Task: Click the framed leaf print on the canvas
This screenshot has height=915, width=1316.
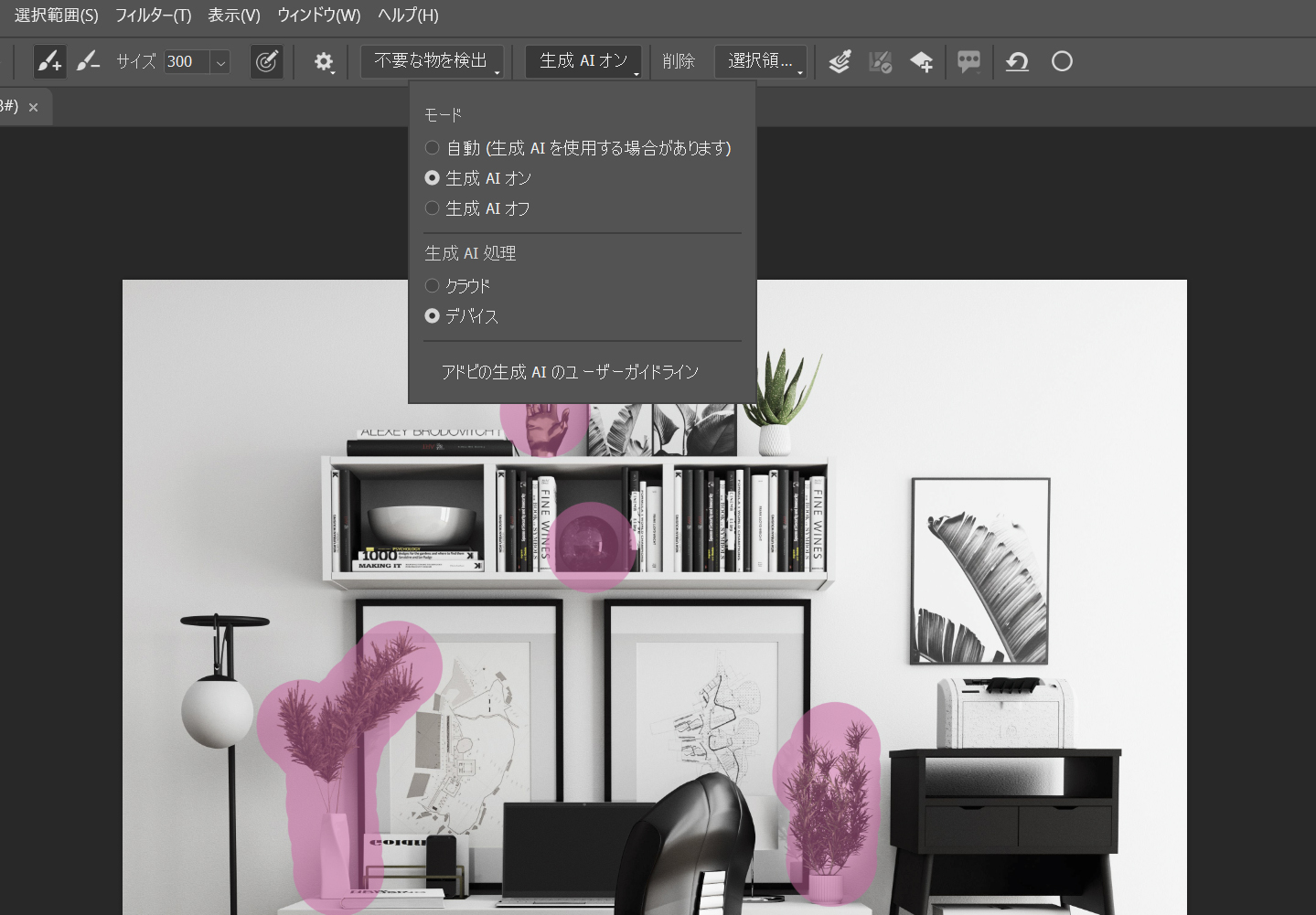Action: (x=979, y=571)
